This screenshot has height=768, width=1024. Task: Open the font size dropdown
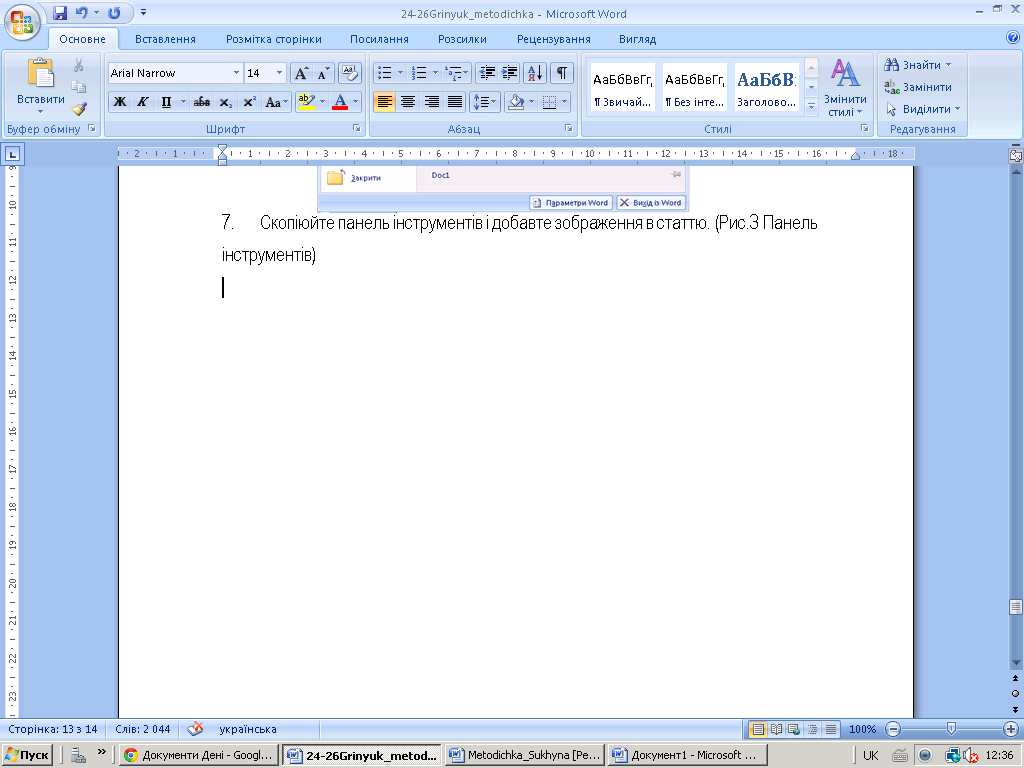pos(280,73)
